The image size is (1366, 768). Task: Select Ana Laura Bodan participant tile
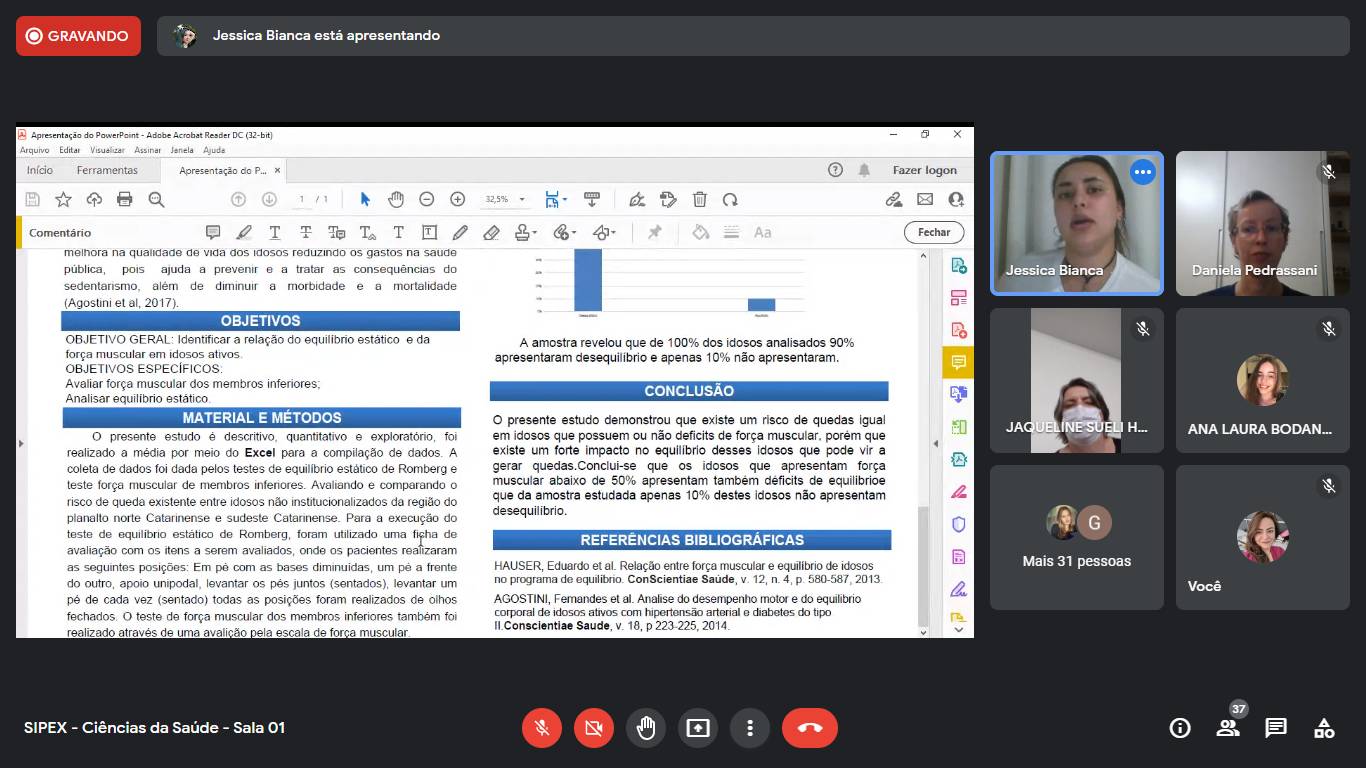1262,381
